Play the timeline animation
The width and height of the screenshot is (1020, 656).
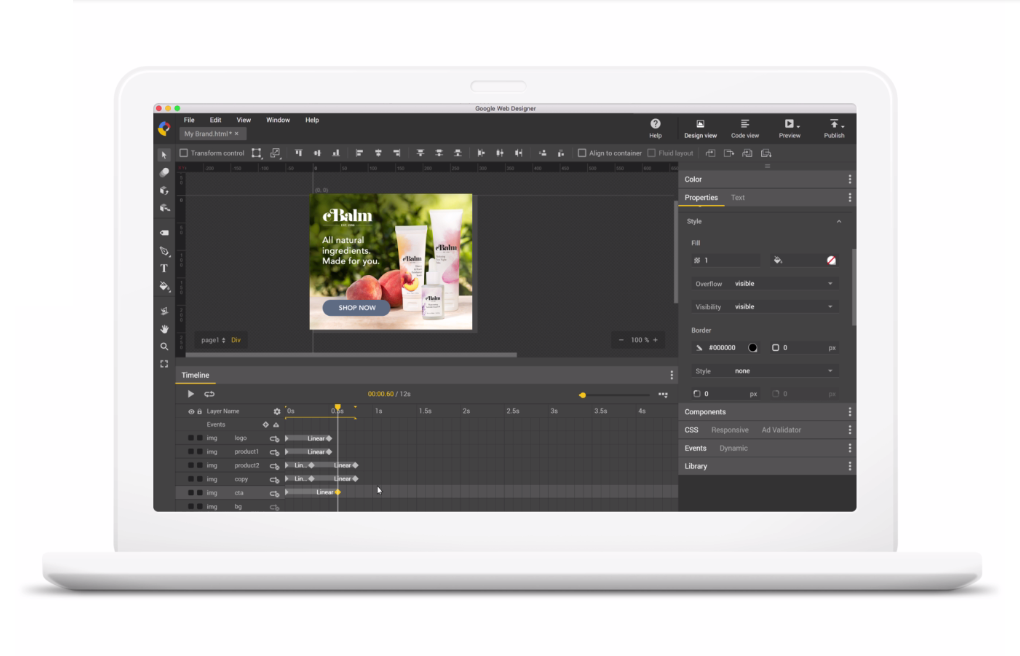click(x=191, y=394)
